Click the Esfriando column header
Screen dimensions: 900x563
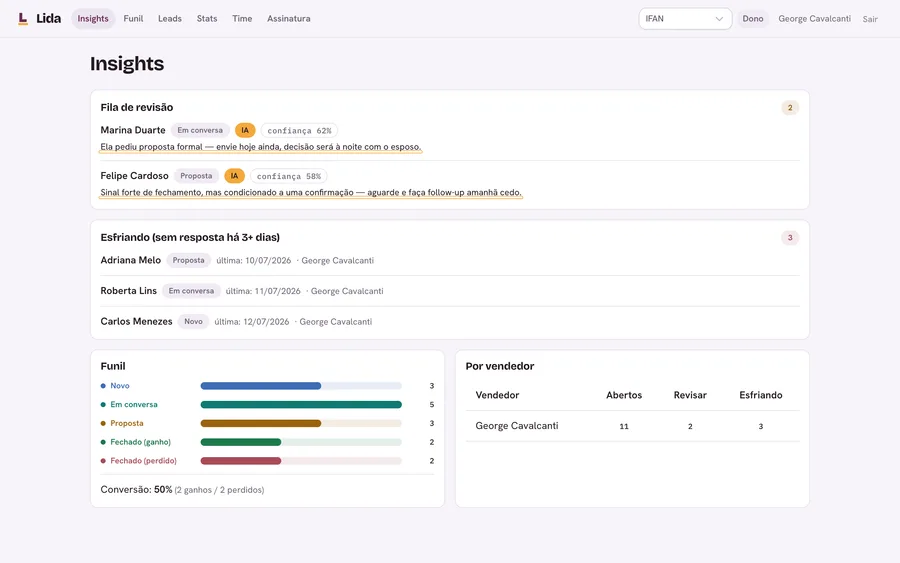click(761, 395)
